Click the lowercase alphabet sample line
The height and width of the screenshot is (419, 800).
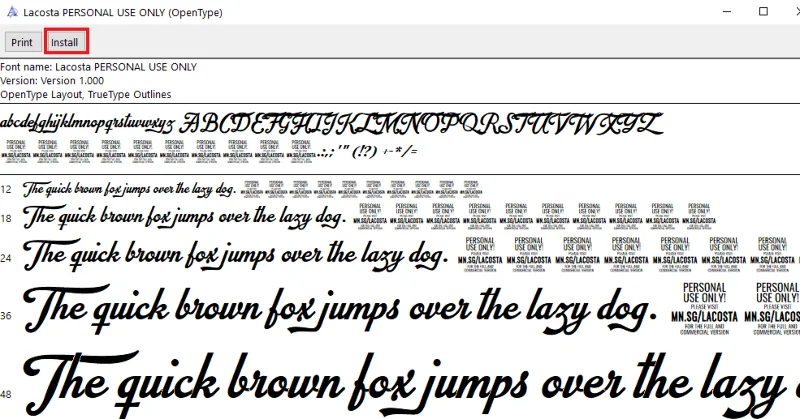(87, 124)
